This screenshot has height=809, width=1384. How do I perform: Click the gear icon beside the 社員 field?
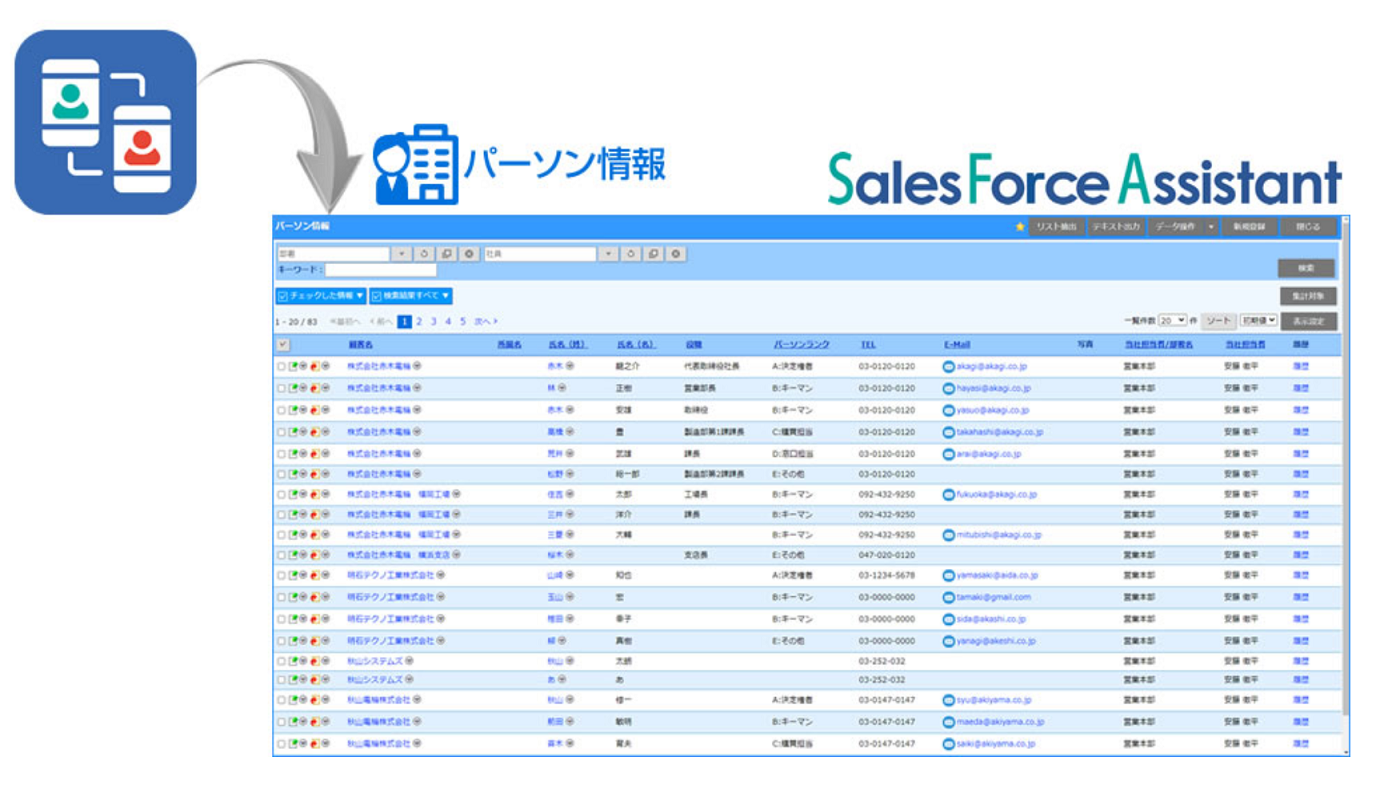point(676,254)
